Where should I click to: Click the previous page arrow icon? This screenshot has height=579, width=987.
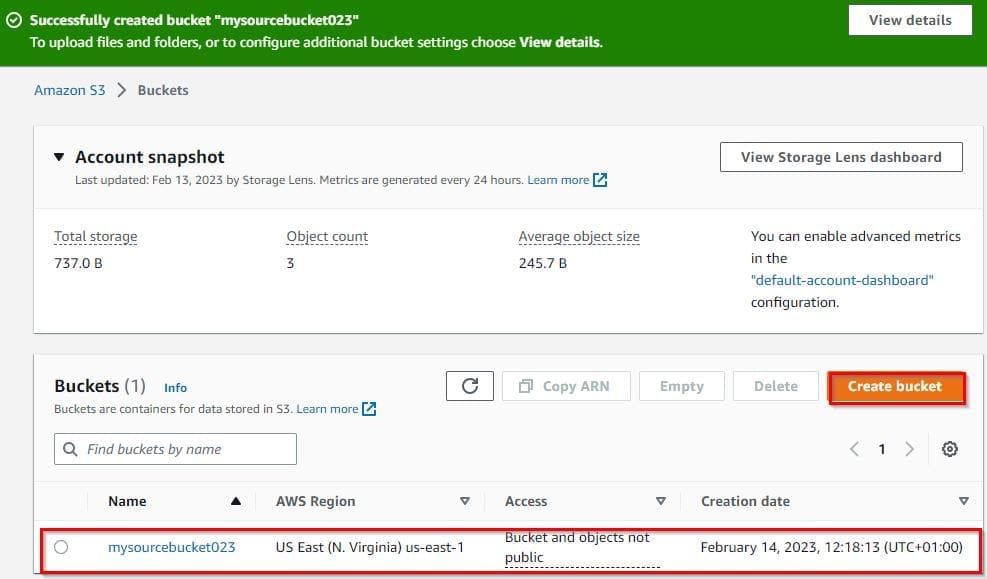[x=855, y=449]
